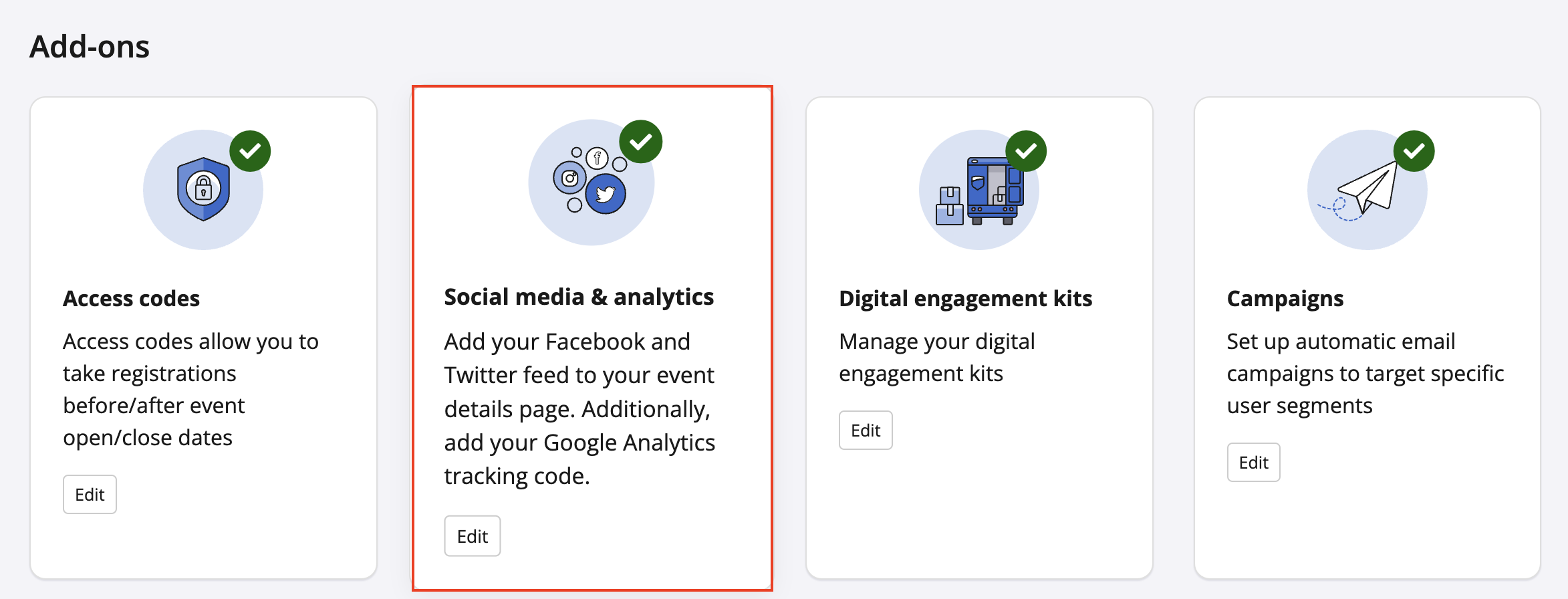Select the Campaigns card title
The image size is (1568, 599).
coord(1285,298)
